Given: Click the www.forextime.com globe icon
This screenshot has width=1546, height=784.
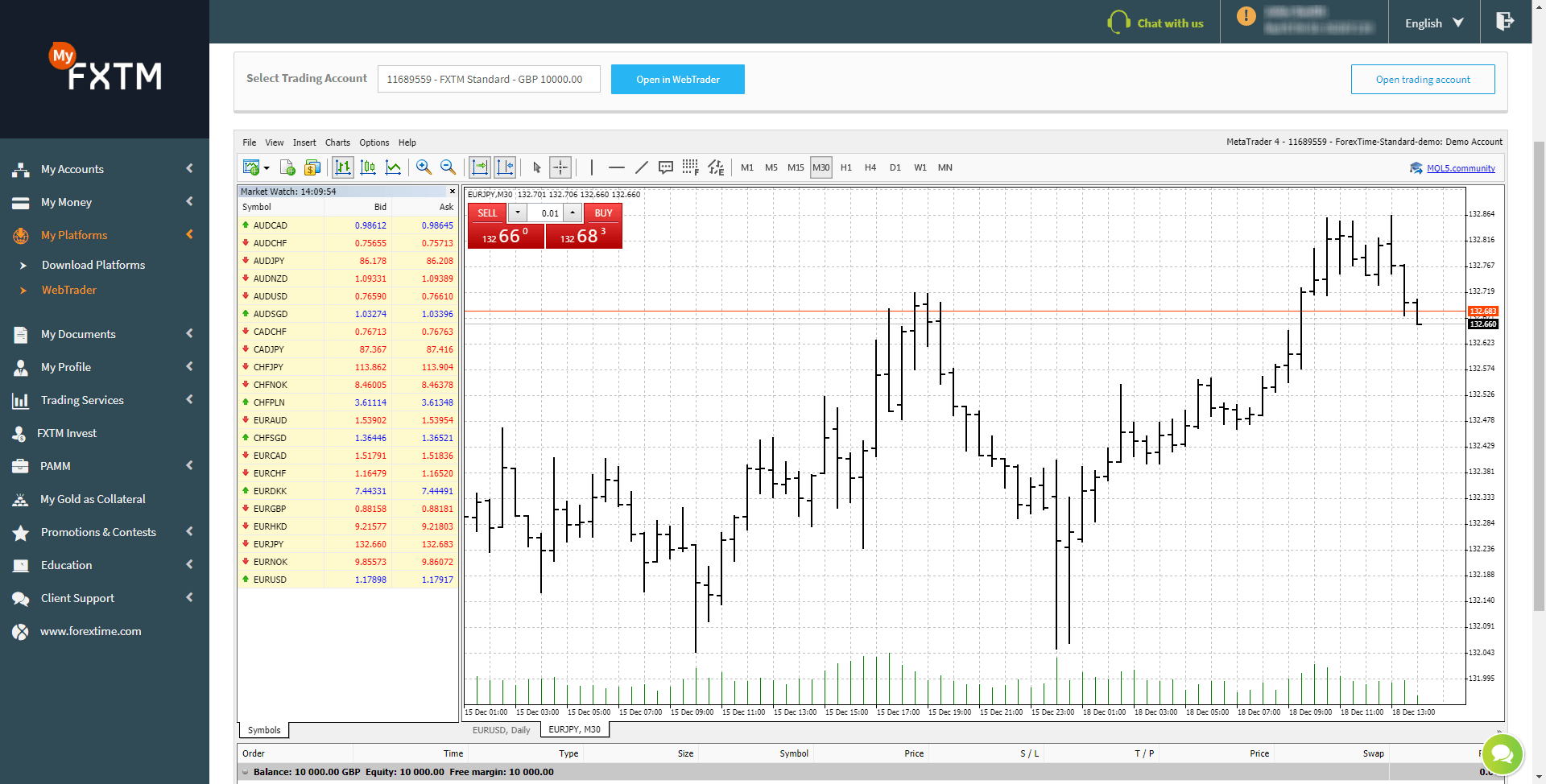Looking at the screenshot, I should pos(20,632).
